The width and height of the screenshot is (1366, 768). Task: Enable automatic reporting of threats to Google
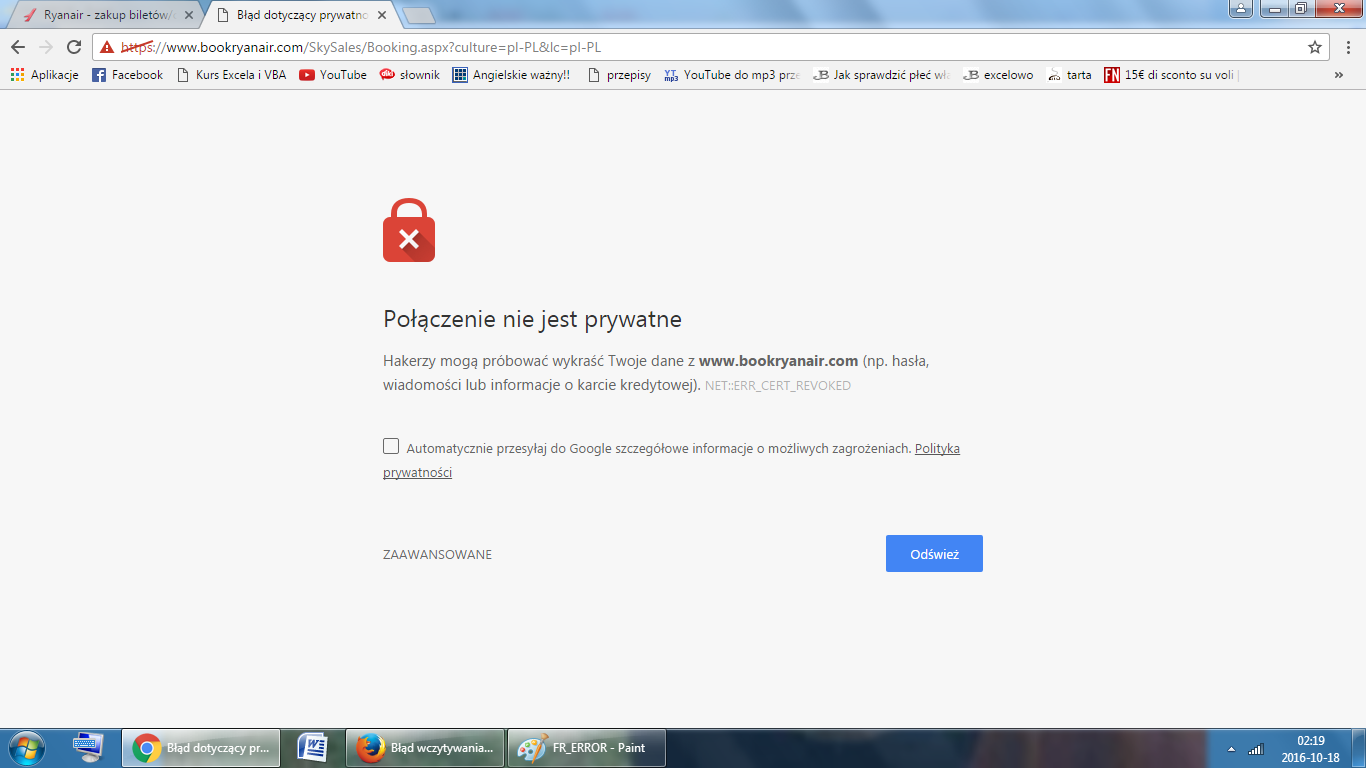click(x=391, y=447)
